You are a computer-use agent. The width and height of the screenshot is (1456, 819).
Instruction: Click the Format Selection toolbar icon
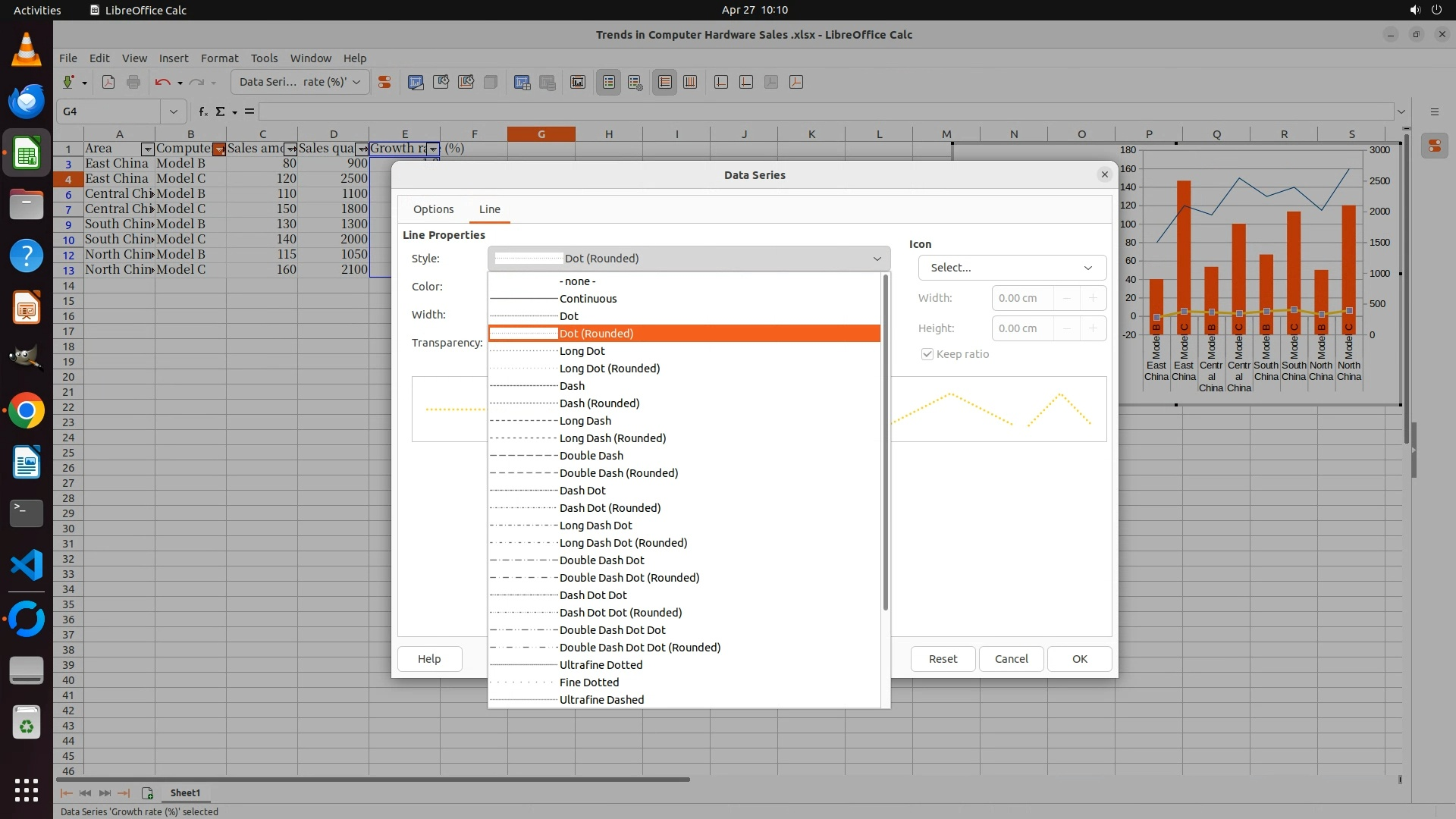coord(384,83)
